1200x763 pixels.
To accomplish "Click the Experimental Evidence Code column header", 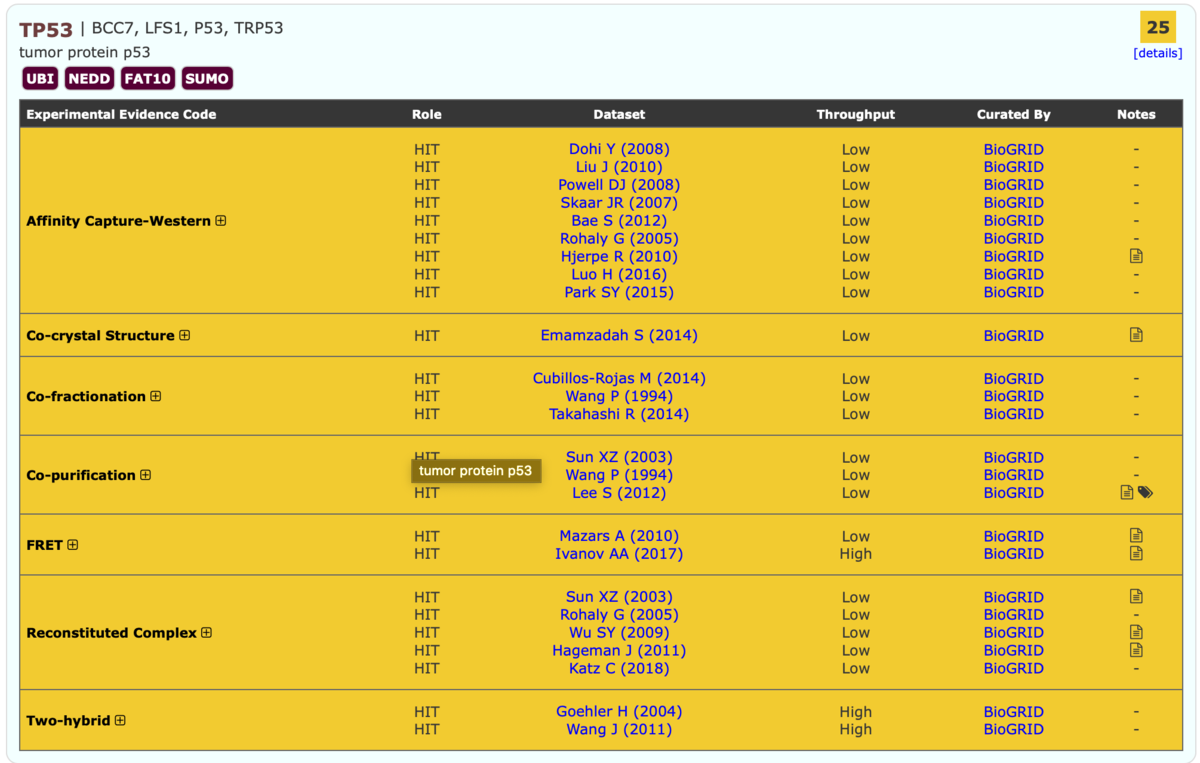I will [121, 114].
